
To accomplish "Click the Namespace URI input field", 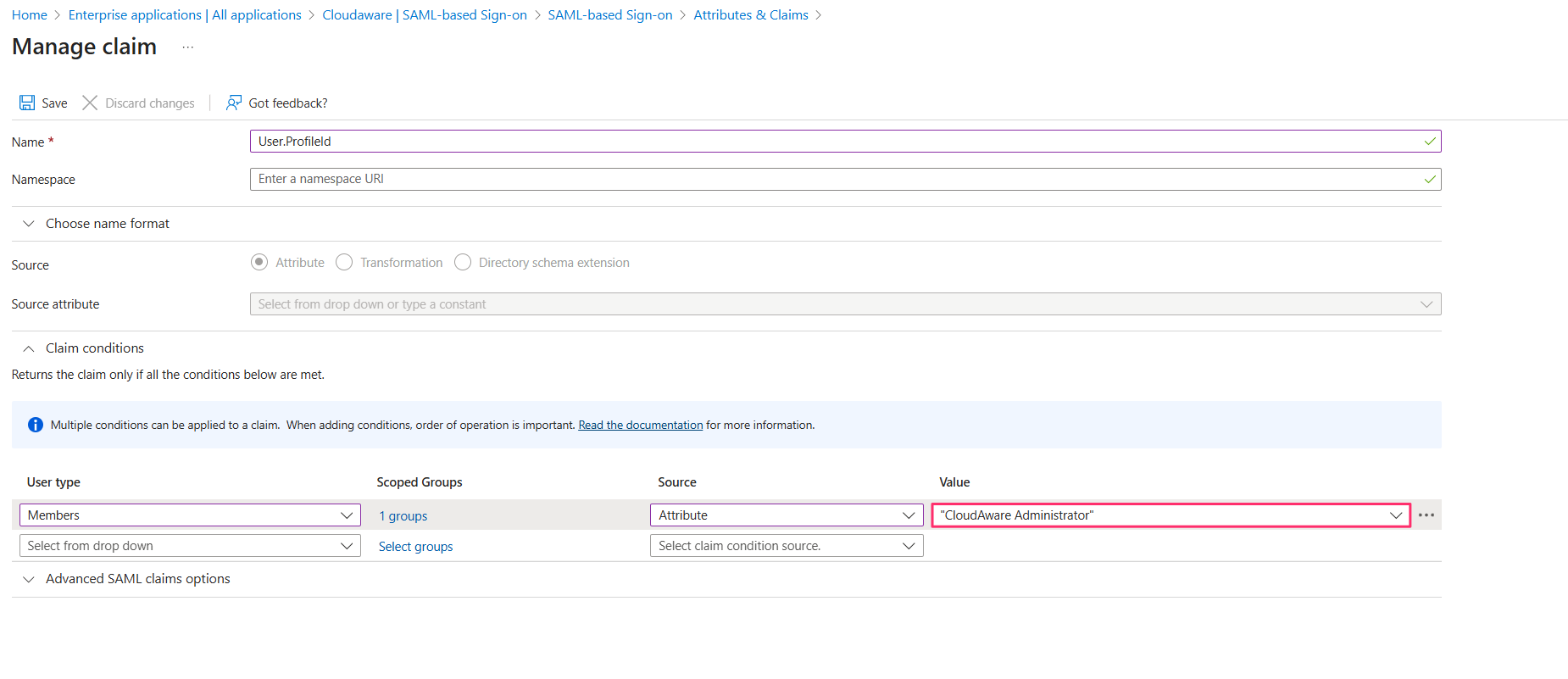I will click(839, 179).
